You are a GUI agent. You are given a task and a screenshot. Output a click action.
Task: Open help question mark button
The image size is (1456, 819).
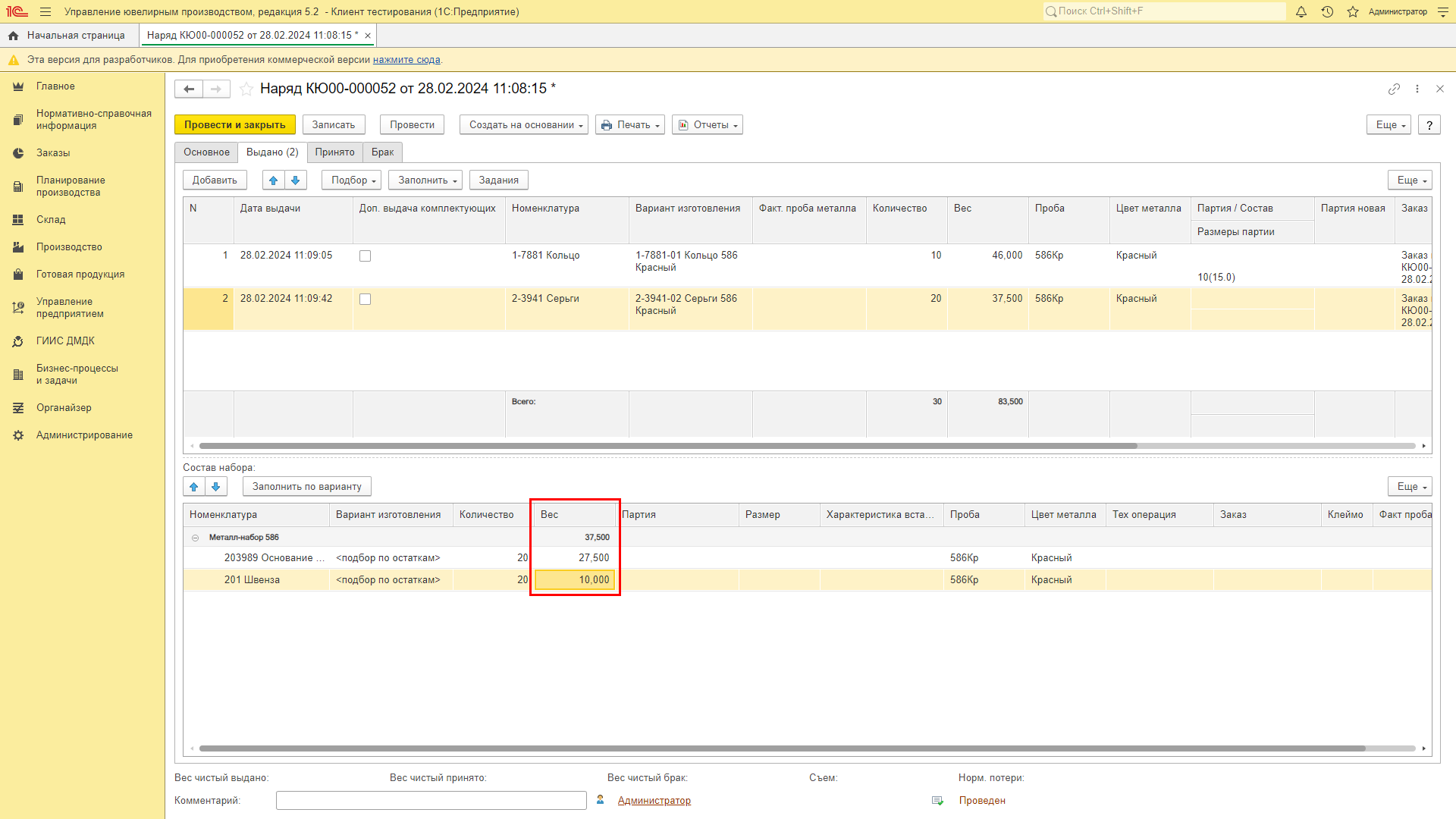click(1429, 125)
